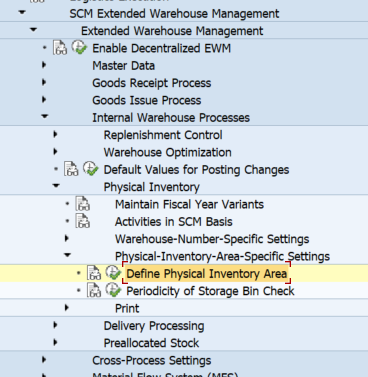Viewport: 368px width, 377px height.
Task: Select highlighted Define Physical Inventory Area entry
Action: 207,274
